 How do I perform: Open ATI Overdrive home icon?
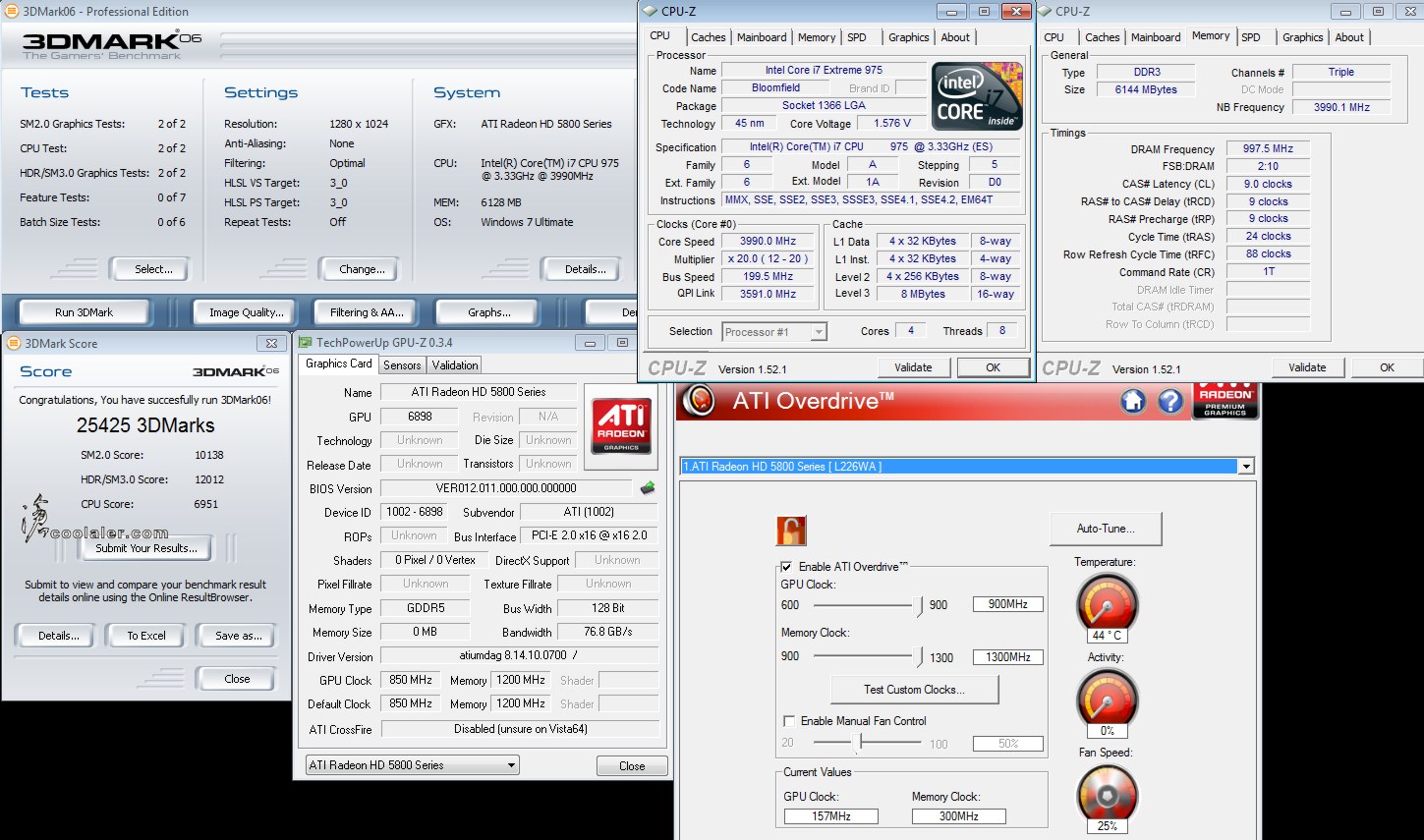coord(1133,401)
